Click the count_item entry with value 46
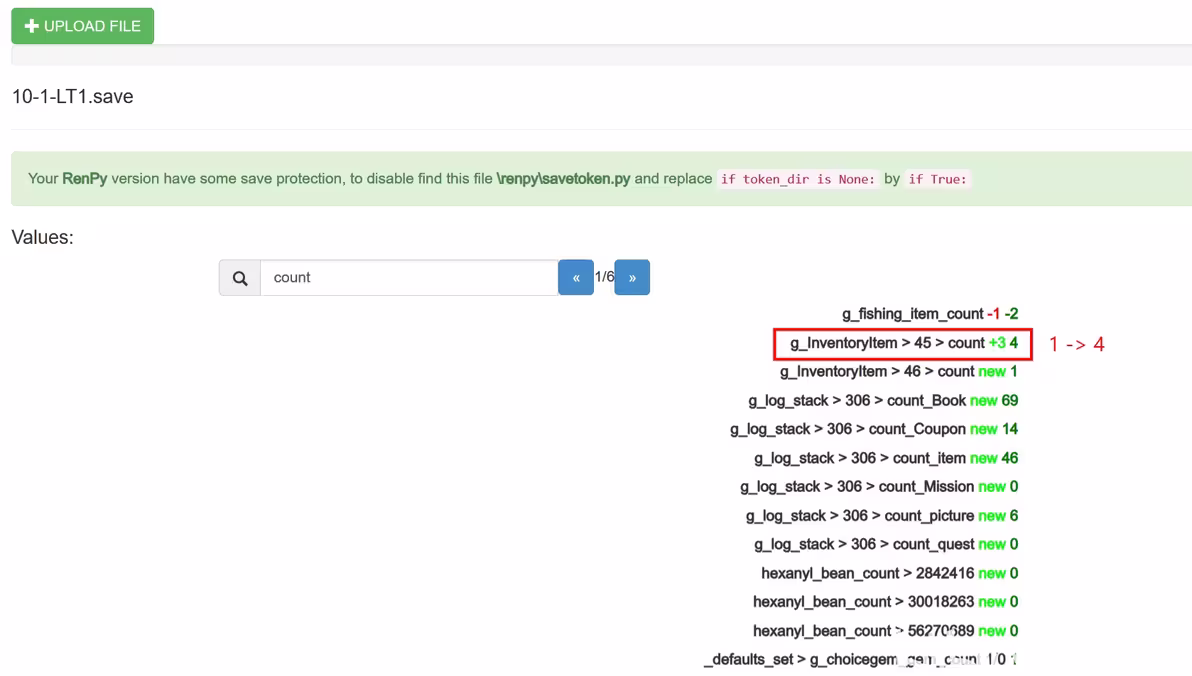Screen dimensions: 1192x676 pyautogui.click(x=886, y=458)
